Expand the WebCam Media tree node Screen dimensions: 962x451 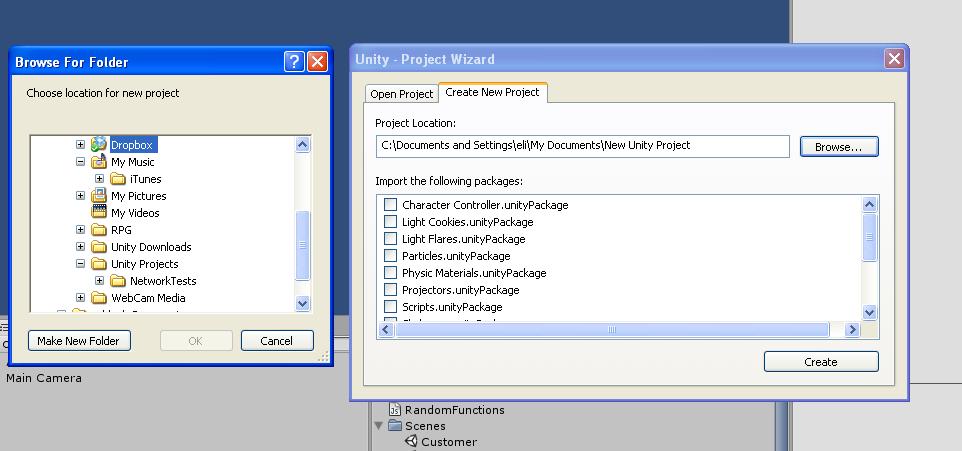[80, 298]
